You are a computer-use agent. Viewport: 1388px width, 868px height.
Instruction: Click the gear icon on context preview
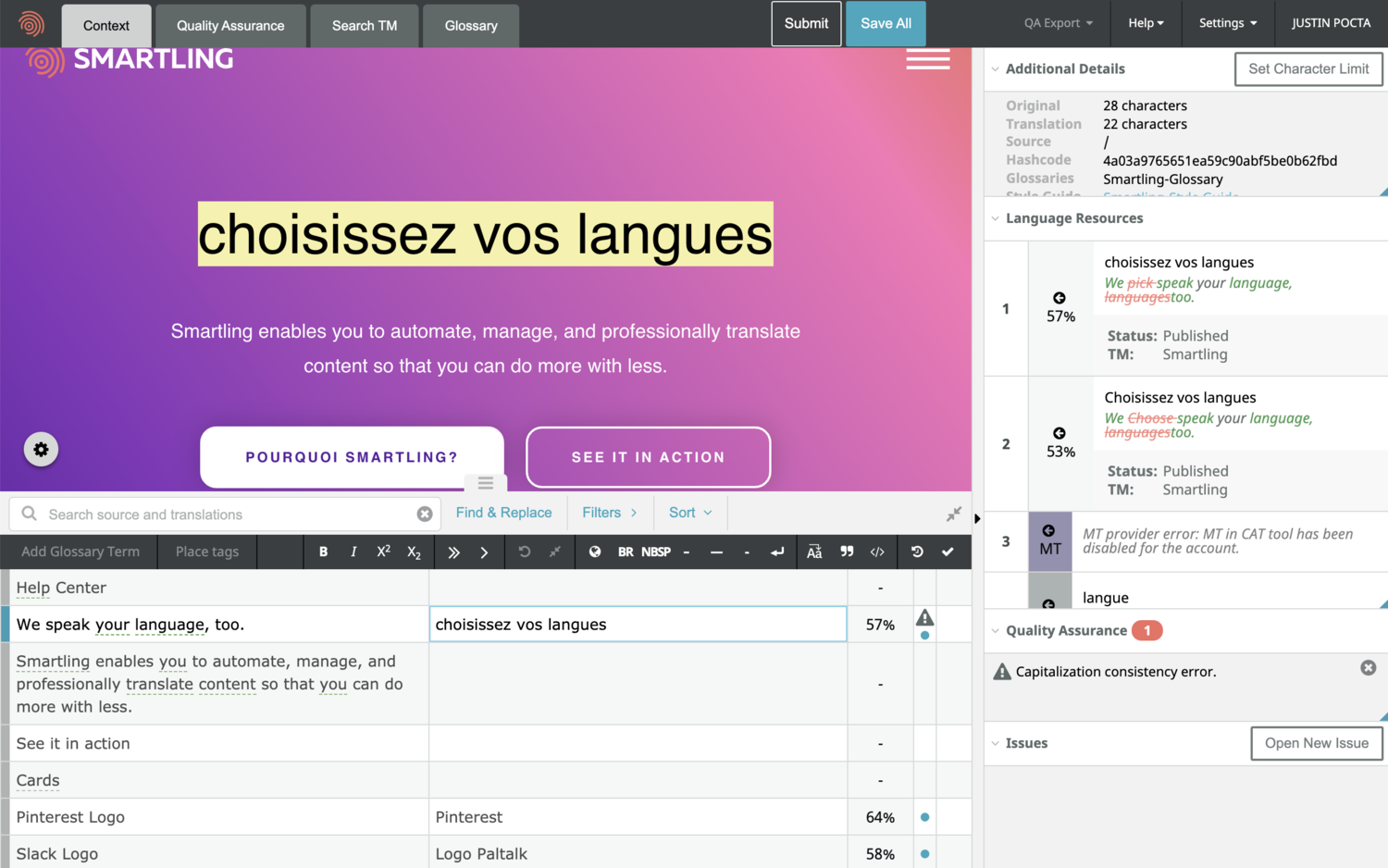click(41, 450)
